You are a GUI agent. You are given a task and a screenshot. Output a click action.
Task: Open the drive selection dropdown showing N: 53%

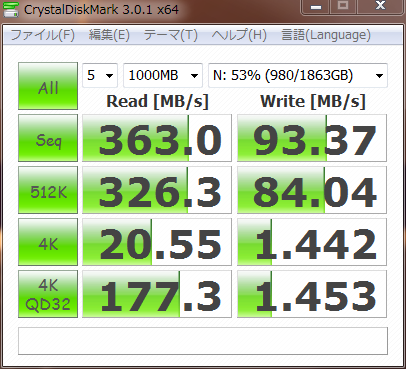[298, 75]
